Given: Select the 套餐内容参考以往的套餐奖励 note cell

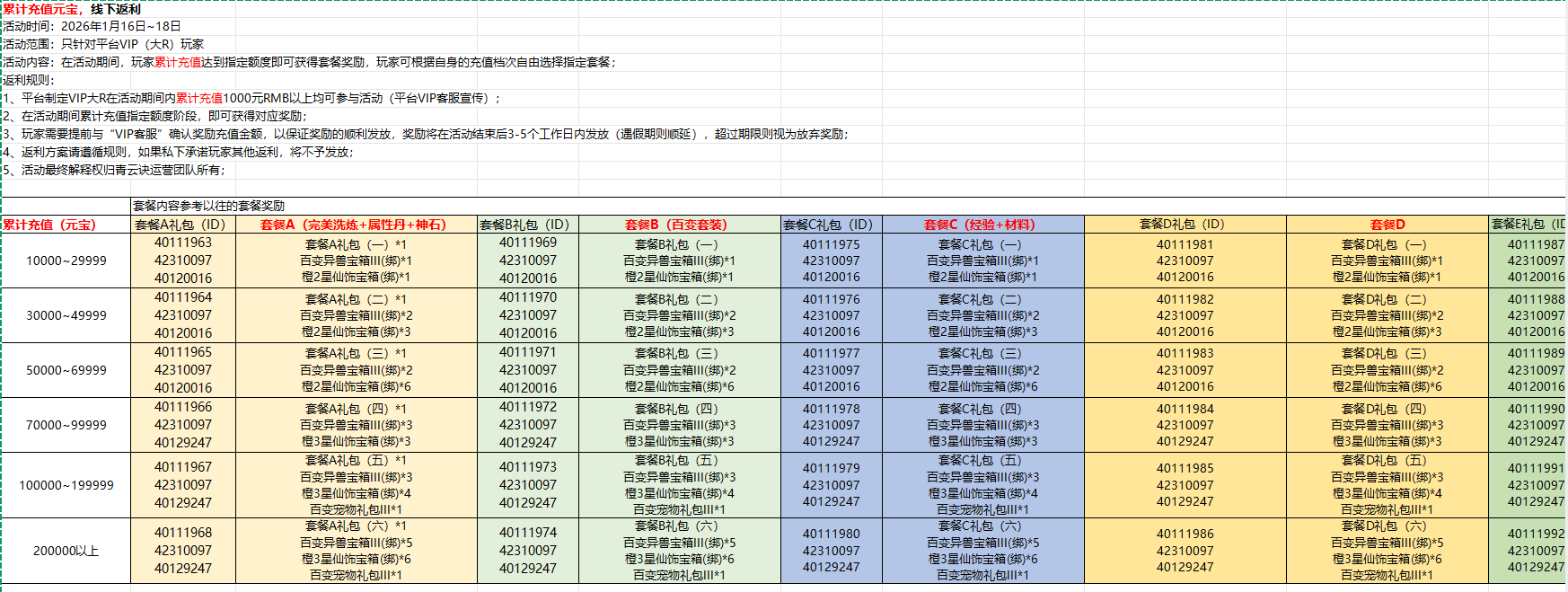Looking at the screenshot, I should 208,206.
